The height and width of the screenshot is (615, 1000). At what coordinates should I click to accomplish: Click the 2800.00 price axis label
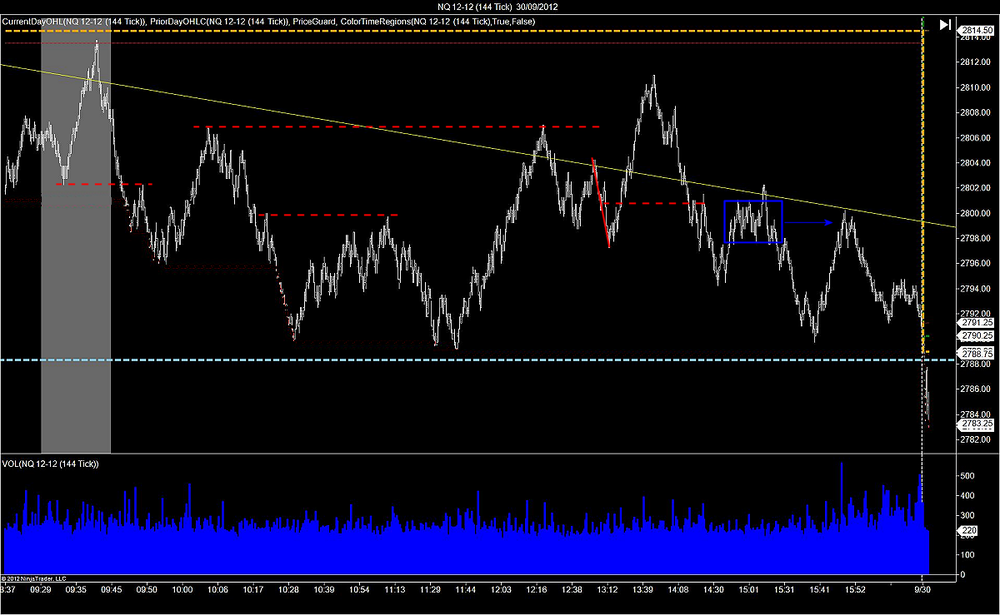(x=975, y=213)
